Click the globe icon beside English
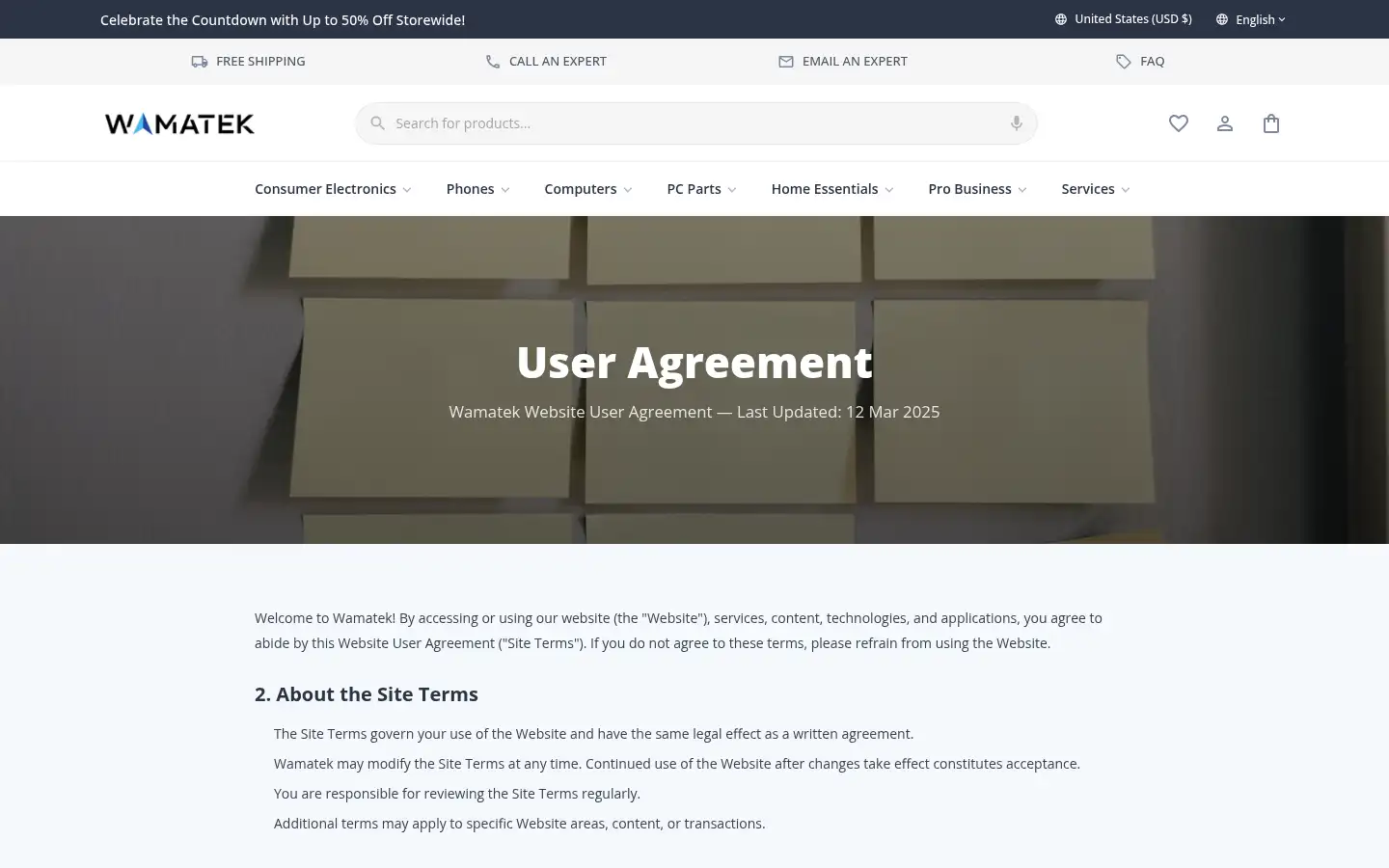The height and width of the screenshot is (868, 1389). [x=1222, y=19]
